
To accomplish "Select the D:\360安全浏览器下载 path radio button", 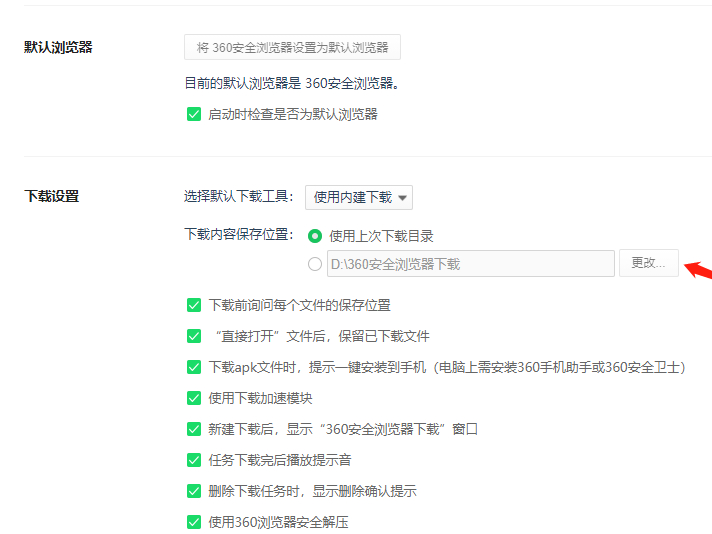I will pos(315,264).
